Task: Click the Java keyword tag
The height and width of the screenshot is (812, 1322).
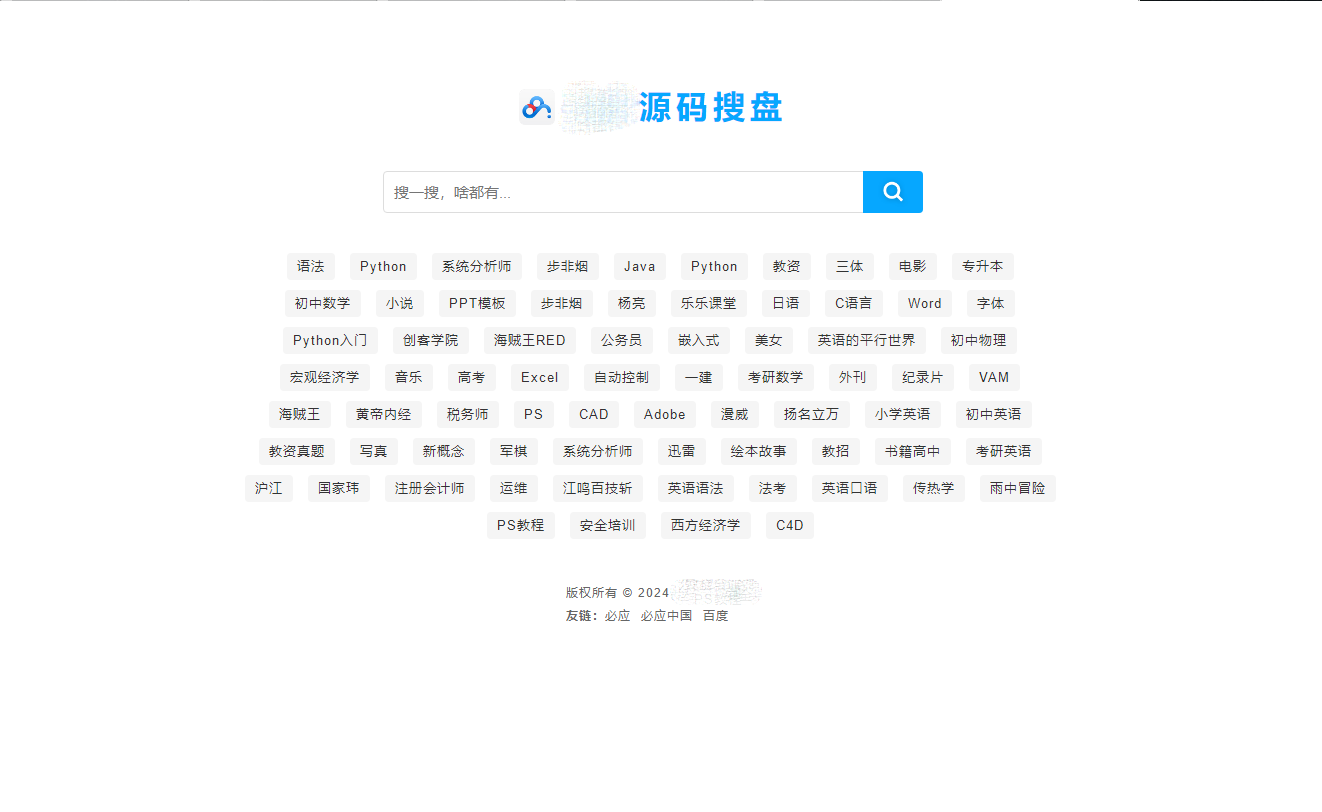Action: click(640, 266)
